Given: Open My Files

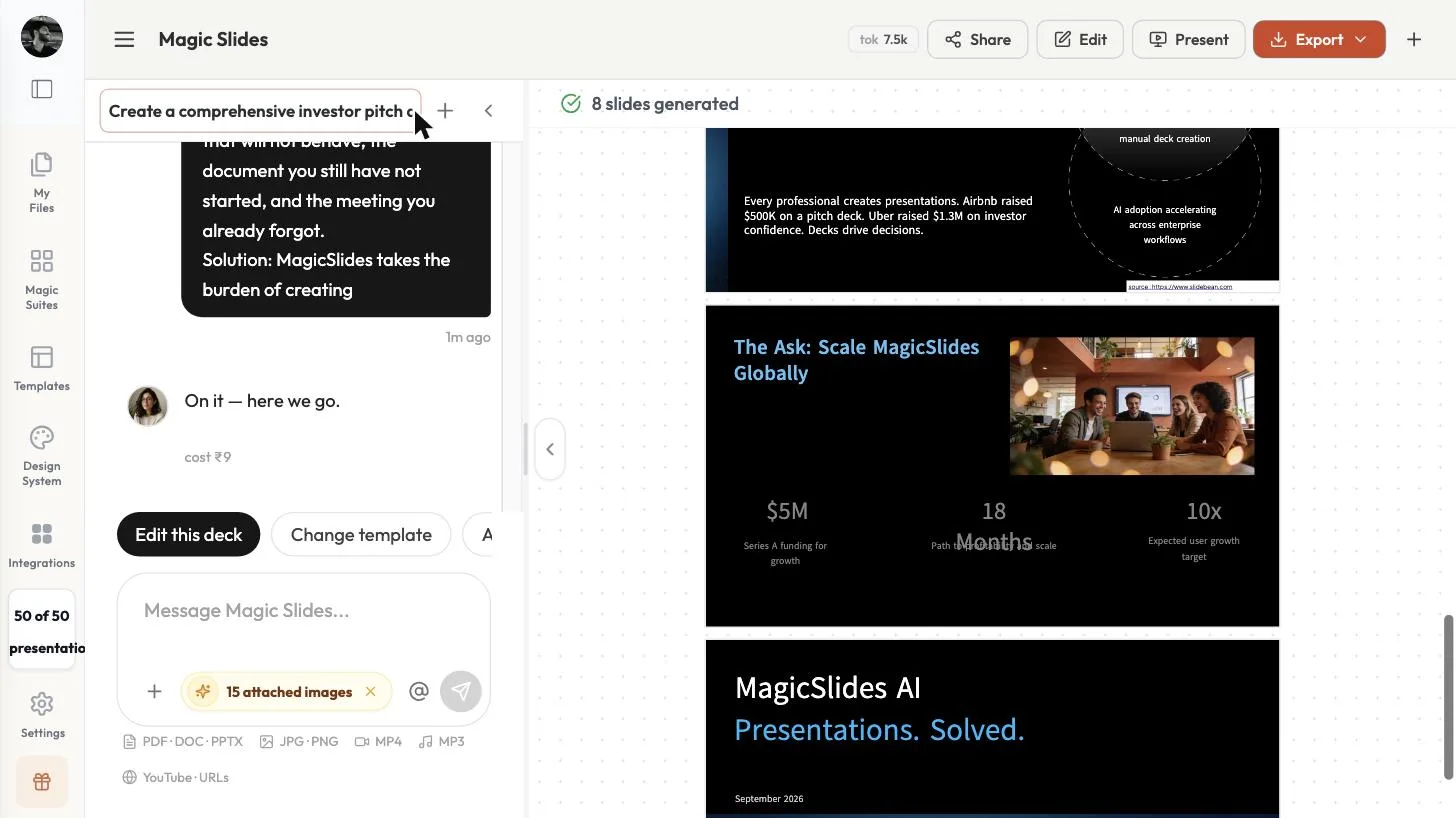Looking at the screenshot, I should point(41,182).
